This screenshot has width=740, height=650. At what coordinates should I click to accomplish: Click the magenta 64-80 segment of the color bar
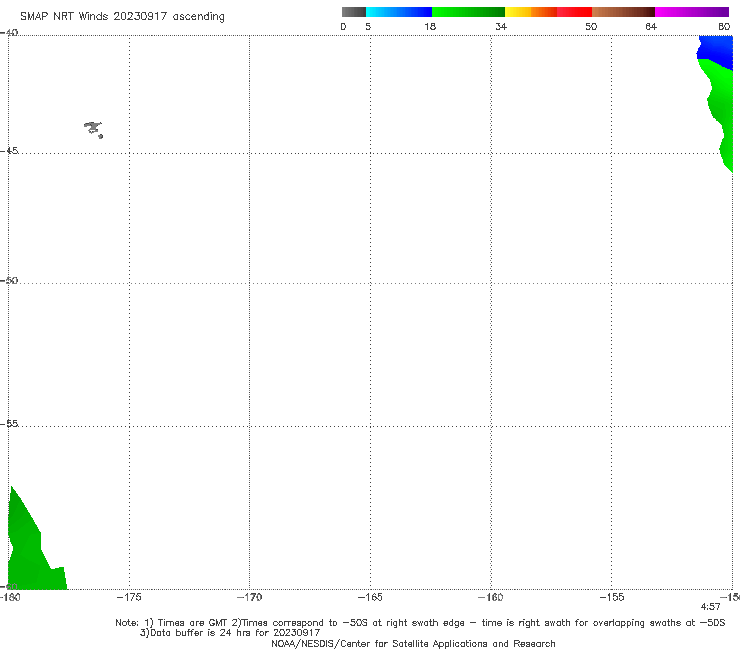692,12
